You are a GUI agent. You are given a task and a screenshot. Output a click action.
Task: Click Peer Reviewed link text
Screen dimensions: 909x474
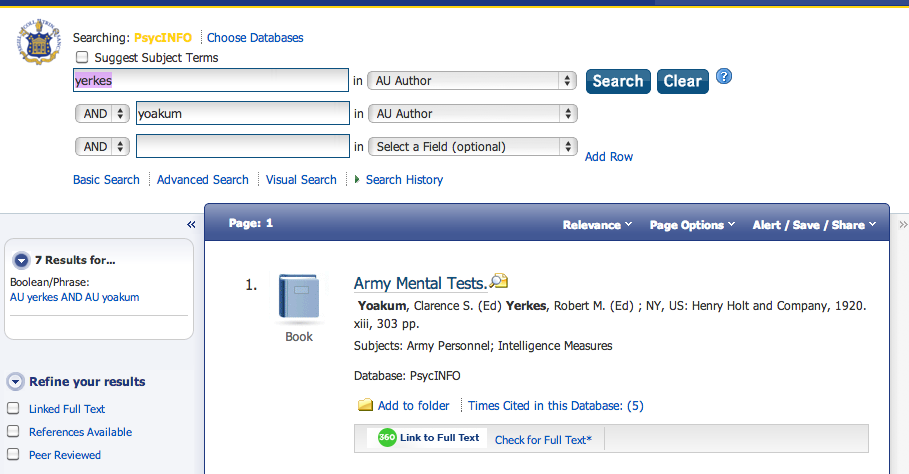[65, 455]
